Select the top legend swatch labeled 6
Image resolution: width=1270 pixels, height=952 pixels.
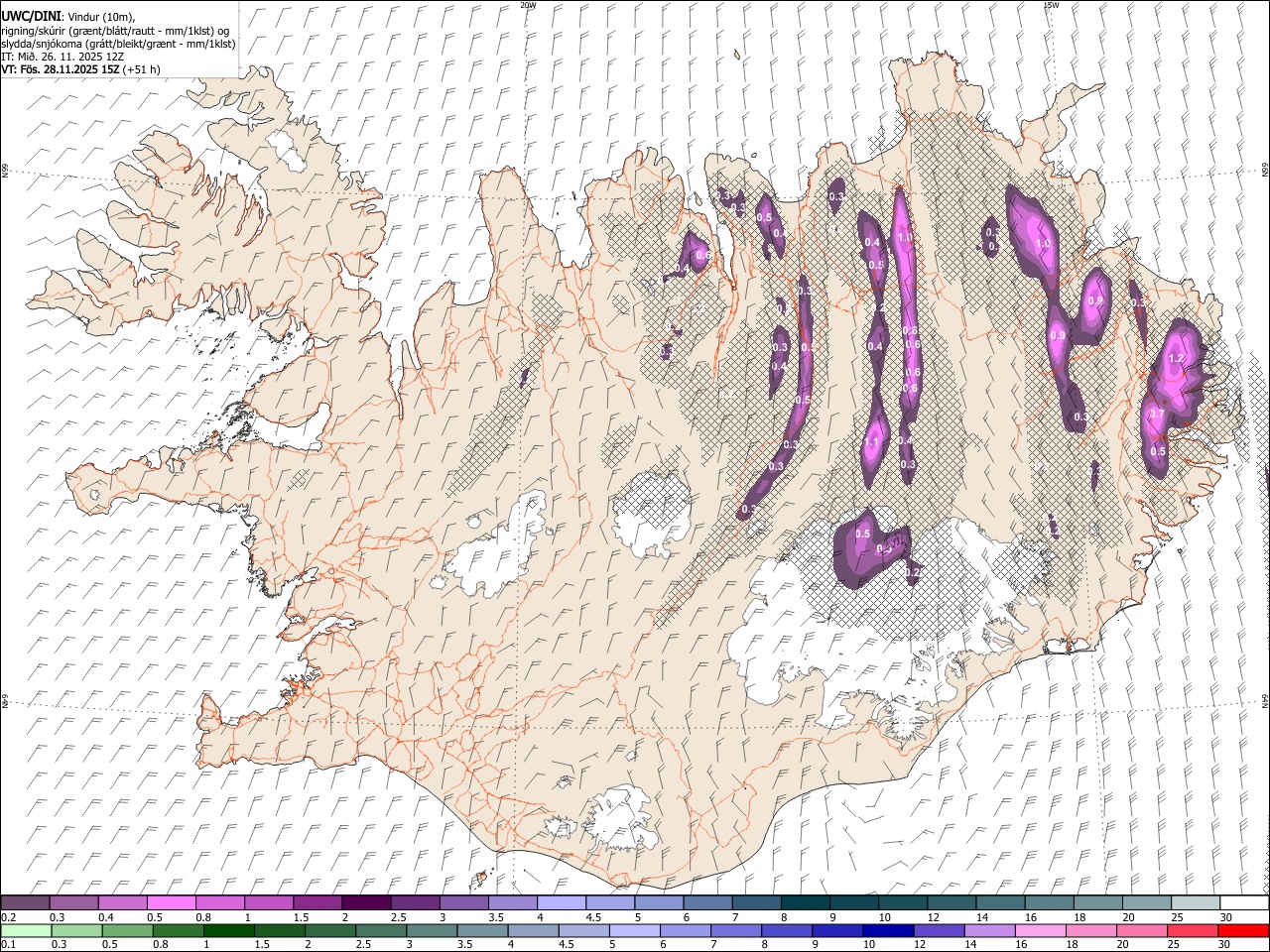(x=707, y=902)
